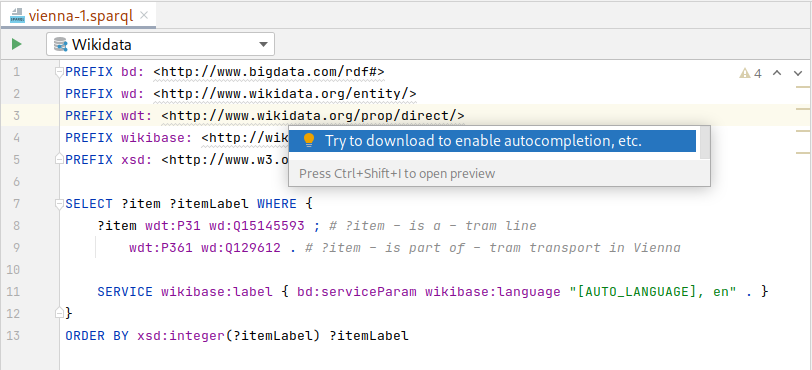This screenshot has width=812, height=370.
Task: Click line number 10 in the gutter
Action: pyautogui.click(x=13, y=270)
